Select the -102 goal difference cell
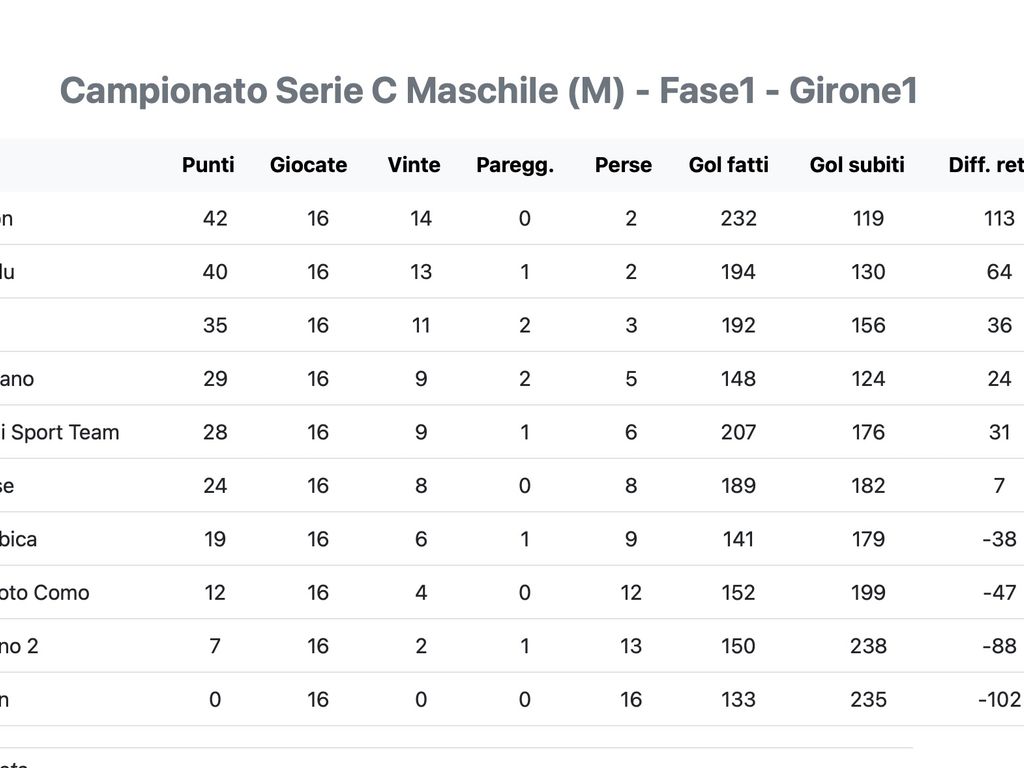 click(x=999, y=699)
